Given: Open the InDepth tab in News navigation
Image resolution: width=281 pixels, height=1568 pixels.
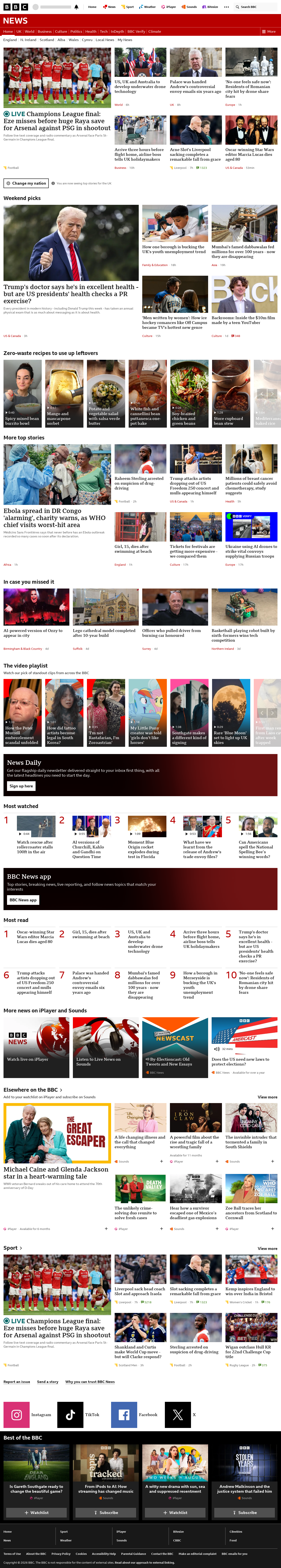Looking at the screenshot, I should (x=117, y=32).
